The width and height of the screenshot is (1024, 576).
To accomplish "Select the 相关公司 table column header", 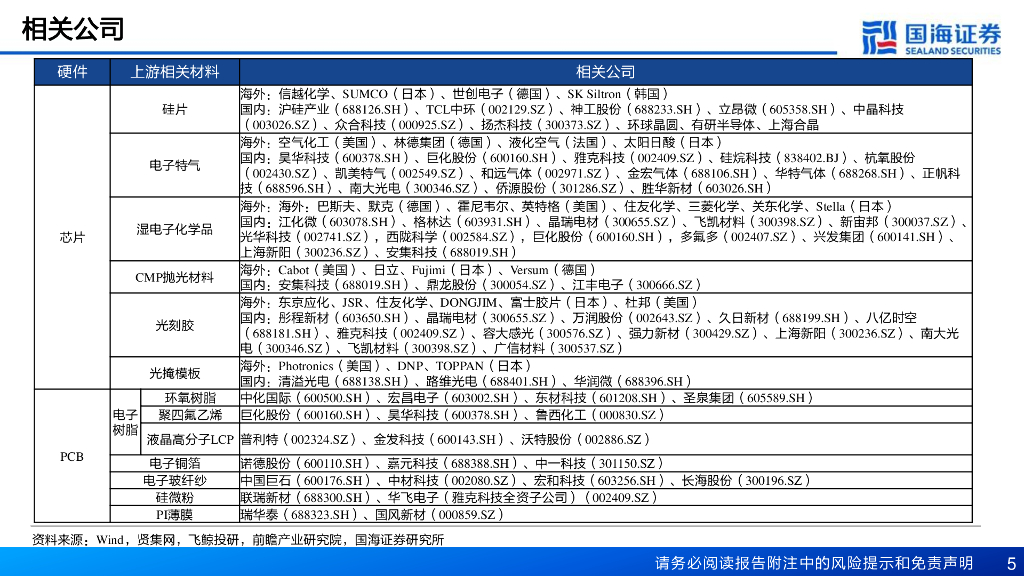I will tap(605, 72).
